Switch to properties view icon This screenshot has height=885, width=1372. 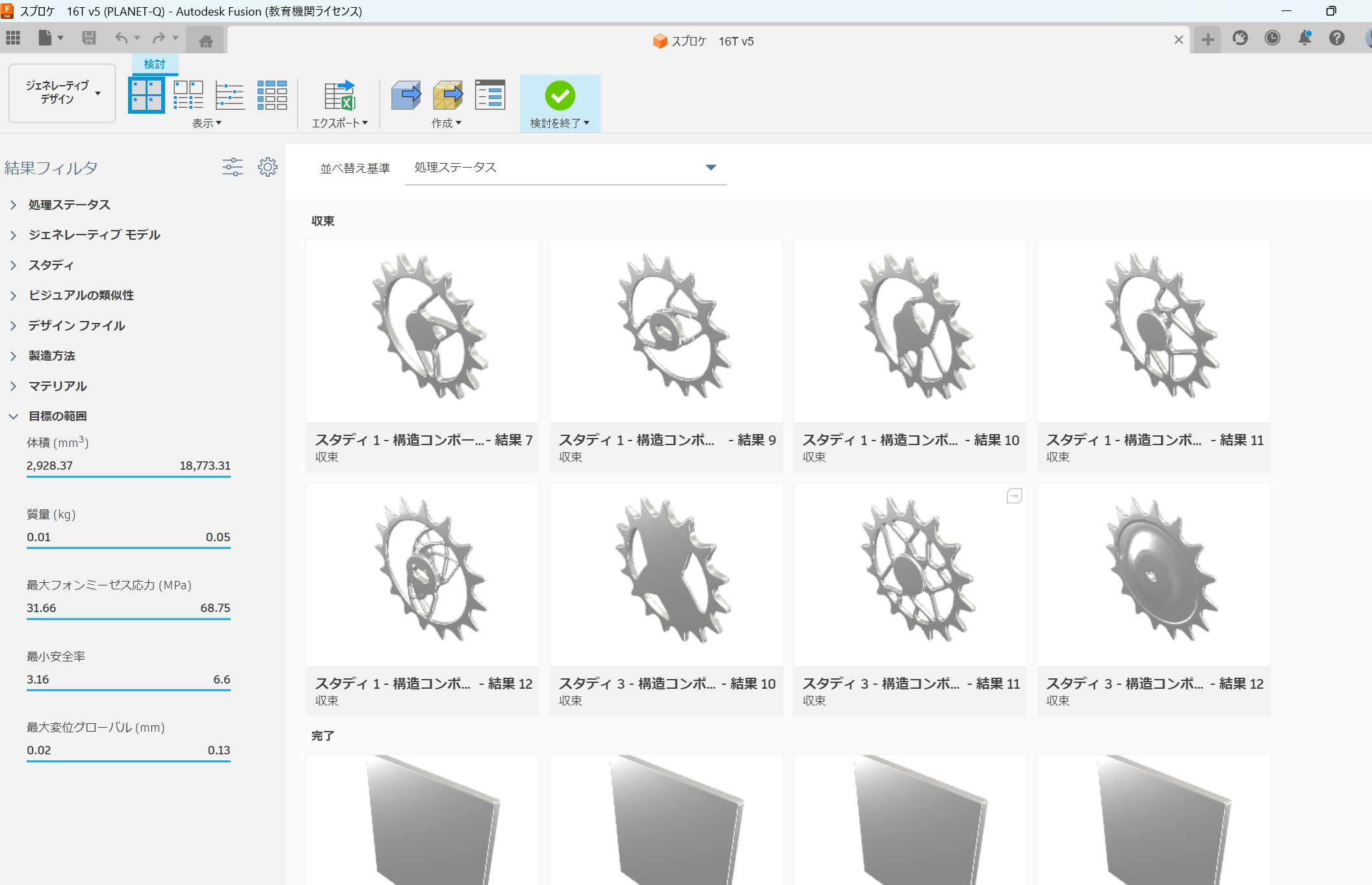[188, 96]
